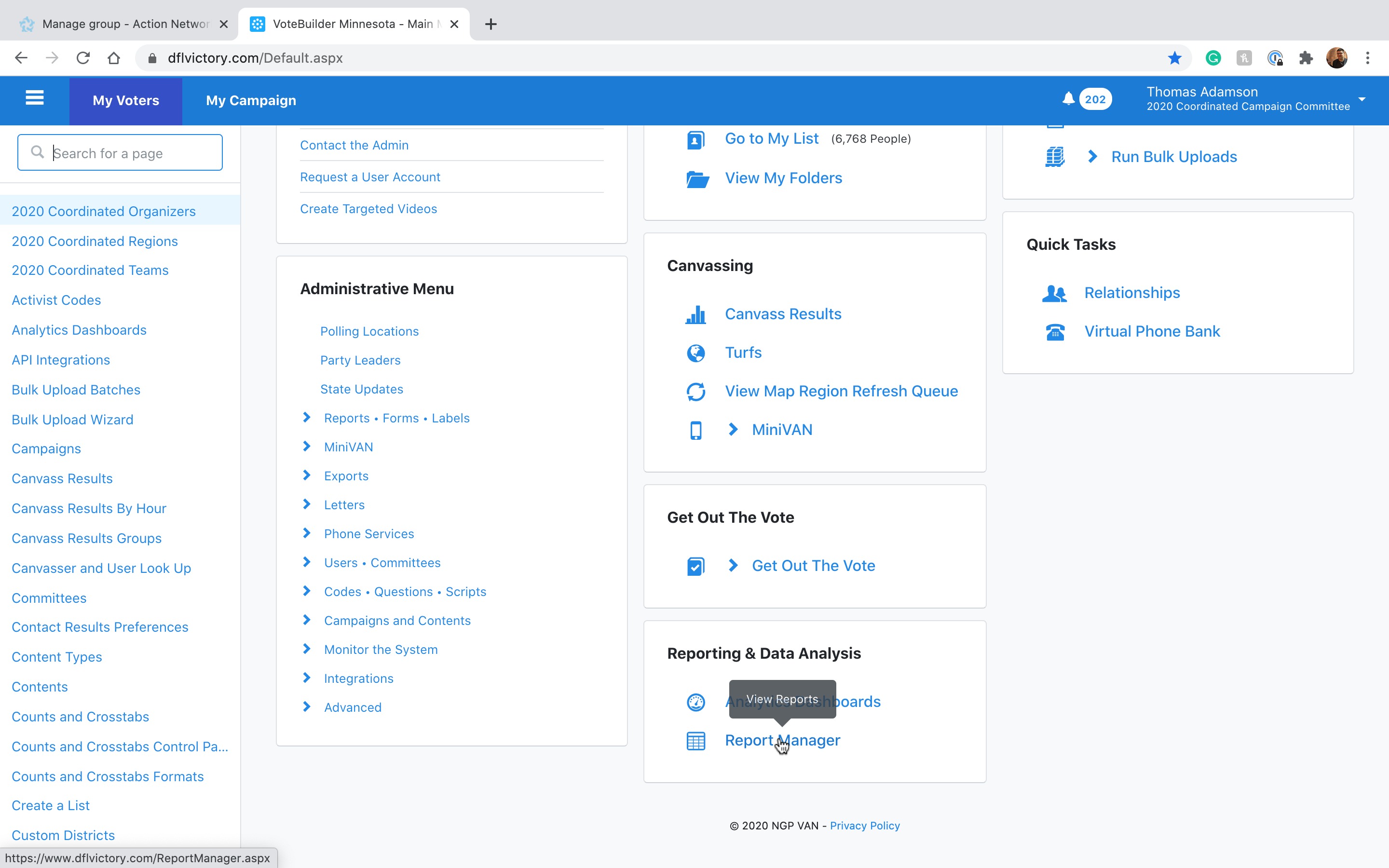Click the Map Region Refresh Queue icon
The image size is (1389, 868).
[695, 392]
